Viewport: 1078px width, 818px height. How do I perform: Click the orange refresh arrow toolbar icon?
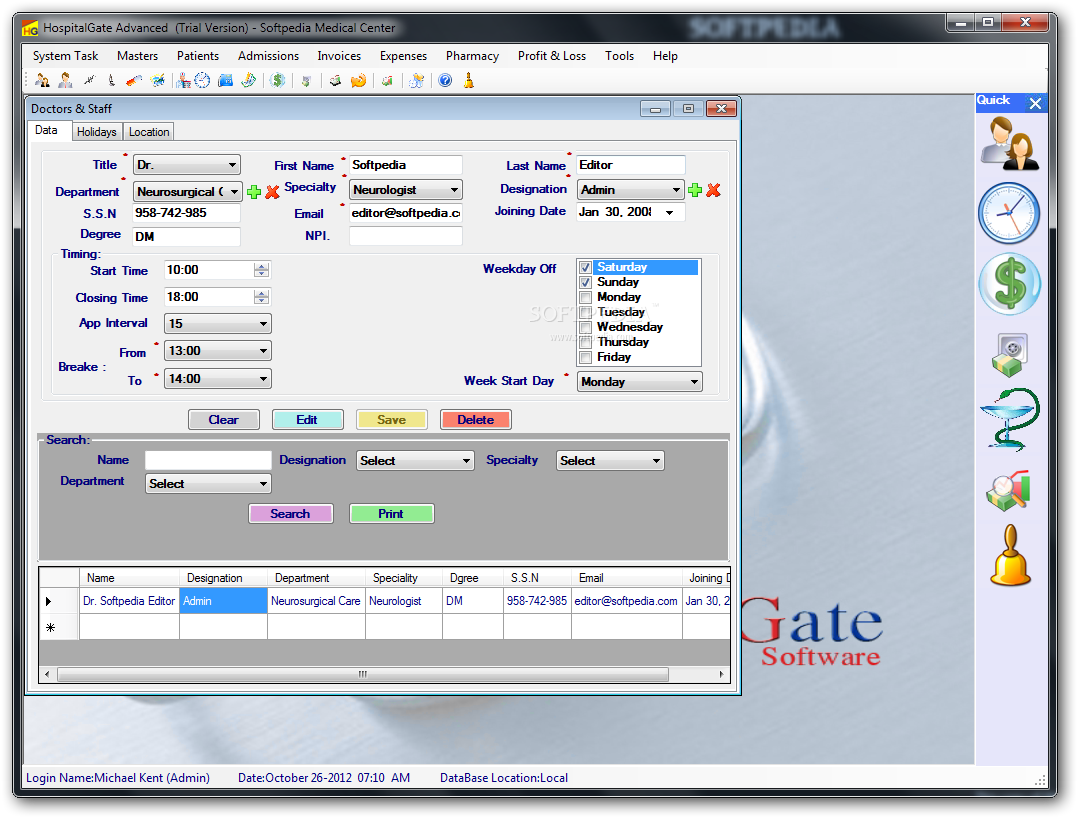tap(358, 80)
